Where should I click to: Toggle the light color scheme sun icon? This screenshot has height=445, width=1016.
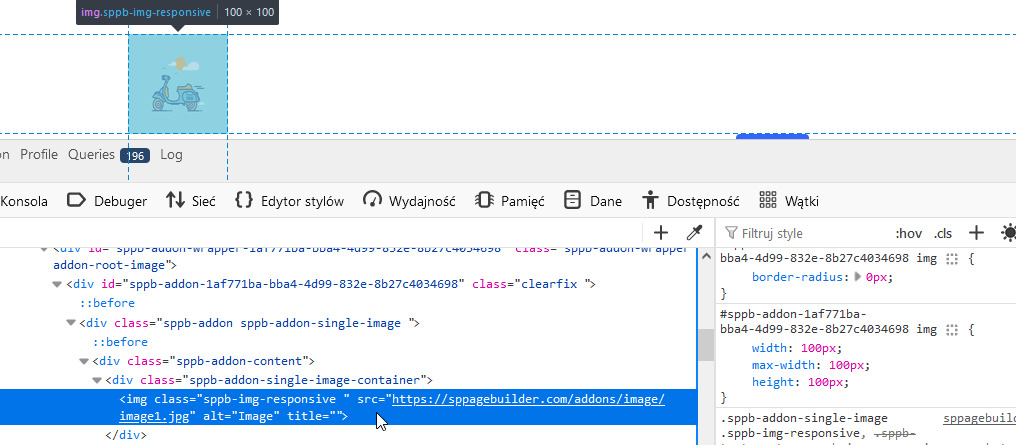(x=1007, y=233)
